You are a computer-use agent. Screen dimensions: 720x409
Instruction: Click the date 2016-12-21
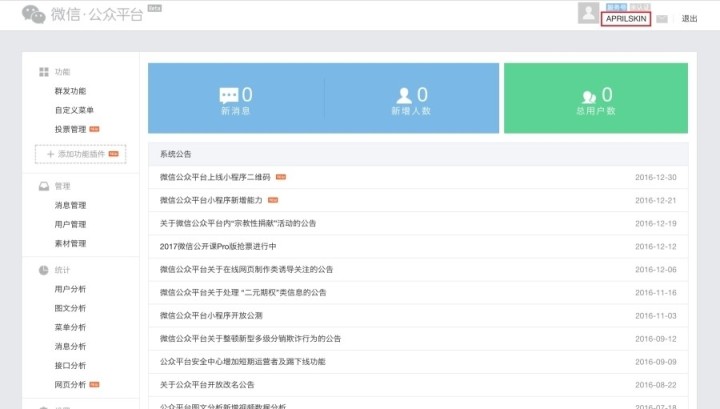pyautogui.click(x=656, y=200)
